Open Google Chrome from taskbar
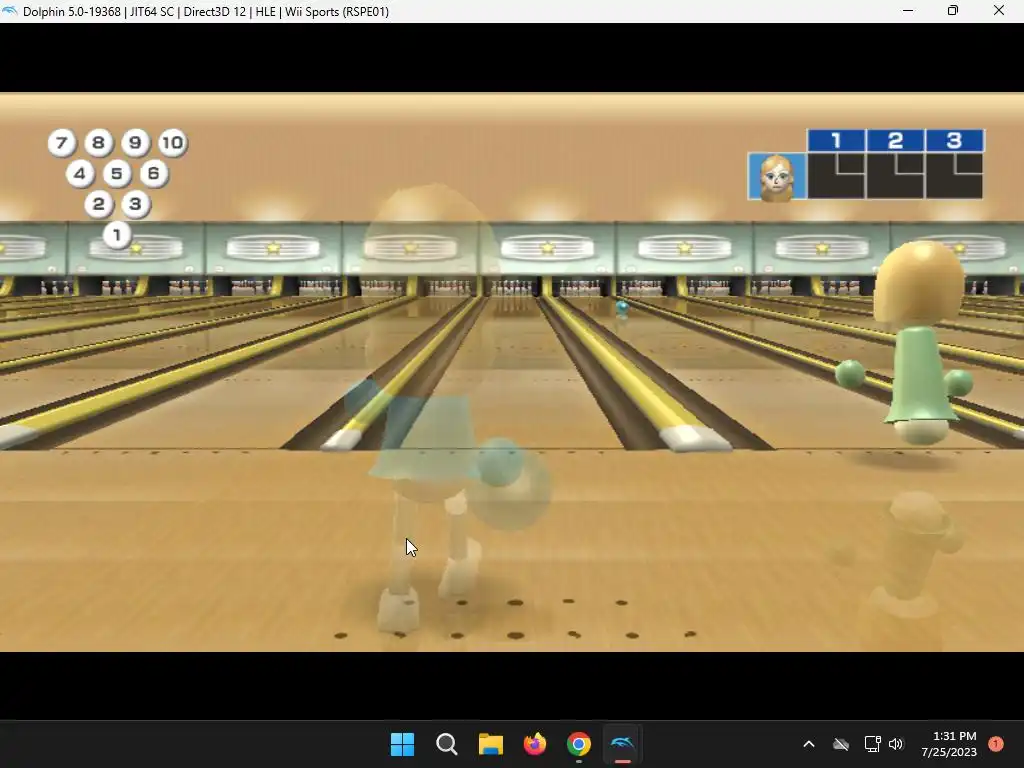This screenshot has width=1024, height=768. pos(579,744)
